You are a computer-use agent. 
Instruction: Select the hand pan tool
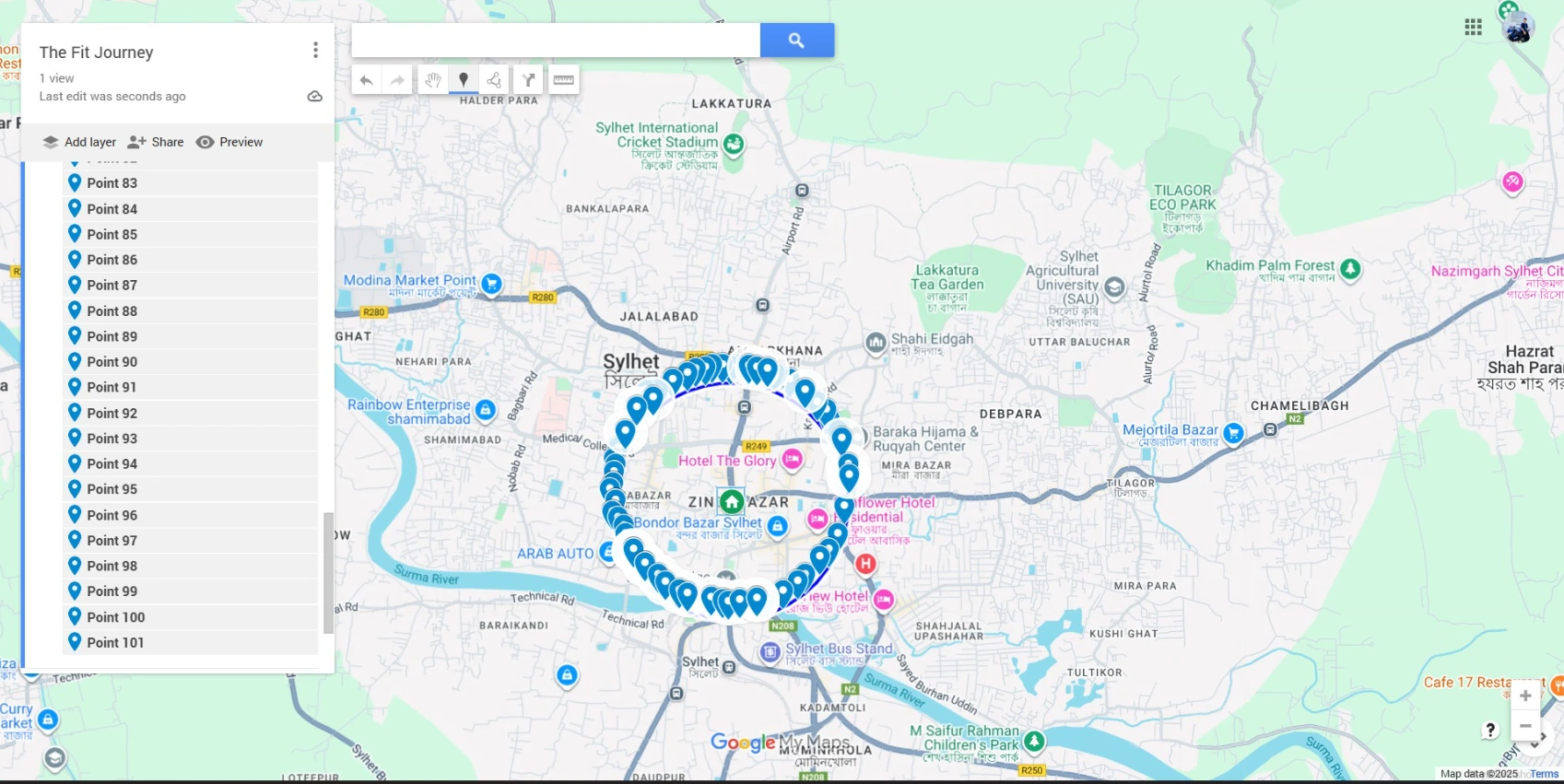tap(432, 80)
